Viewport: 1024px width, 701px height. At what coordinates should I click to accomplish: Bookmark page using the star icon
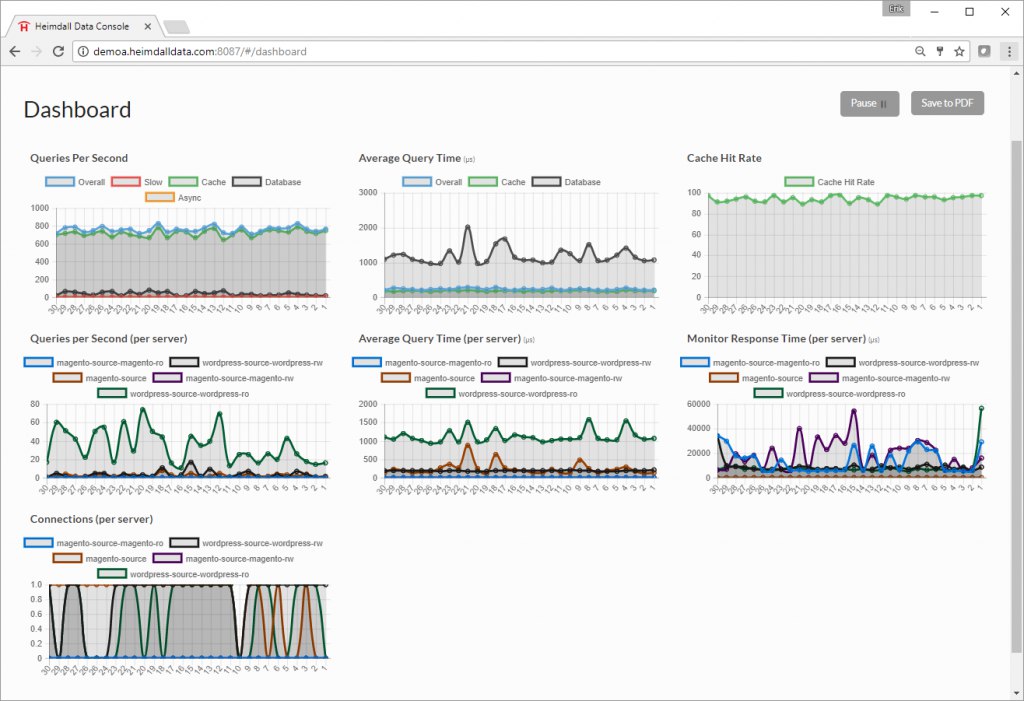point(959,52)
